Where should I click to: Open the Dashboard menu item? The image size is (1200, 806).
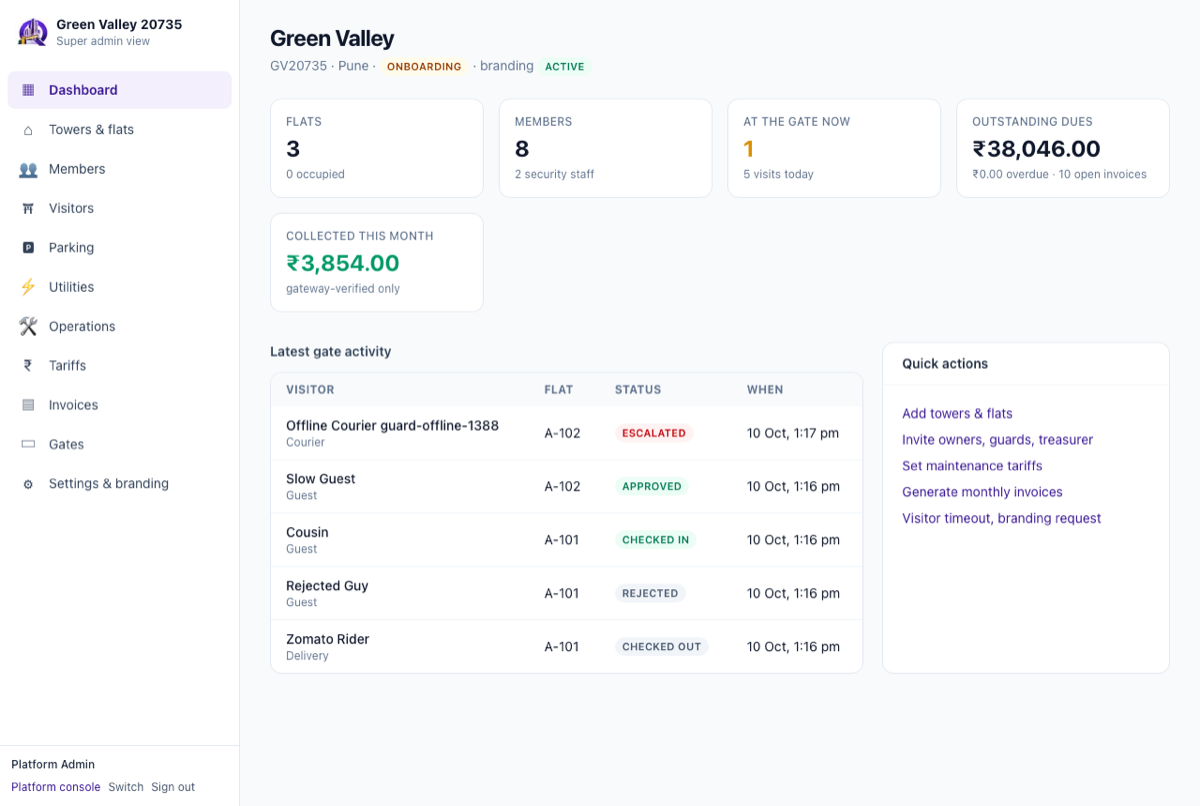(x=120, y=90)
